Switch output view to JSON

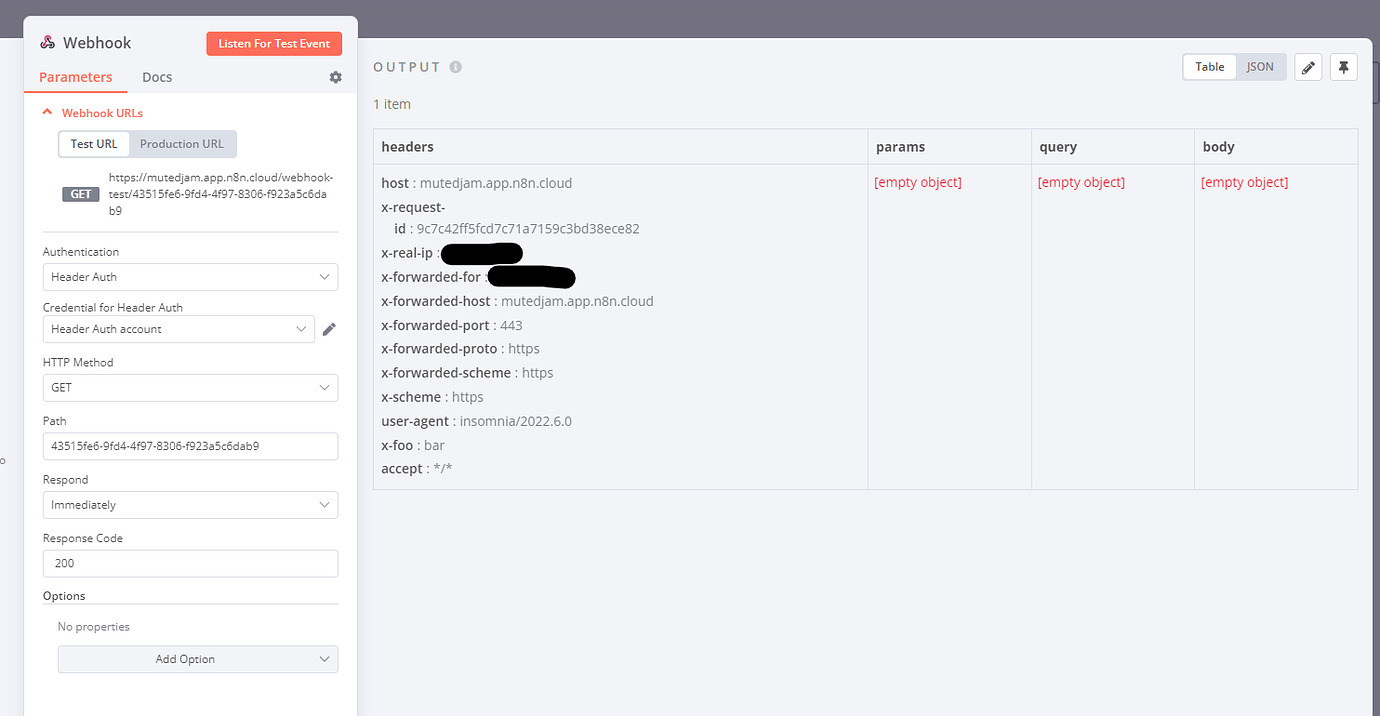coord(1260,66)
